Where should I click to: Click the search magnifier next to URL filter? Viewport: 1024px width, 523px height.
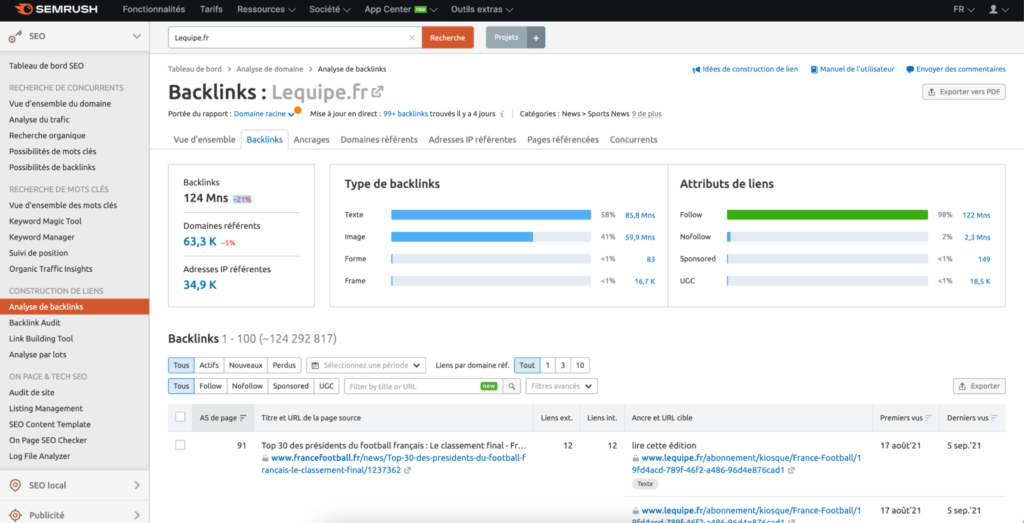[x=512, y=387]
